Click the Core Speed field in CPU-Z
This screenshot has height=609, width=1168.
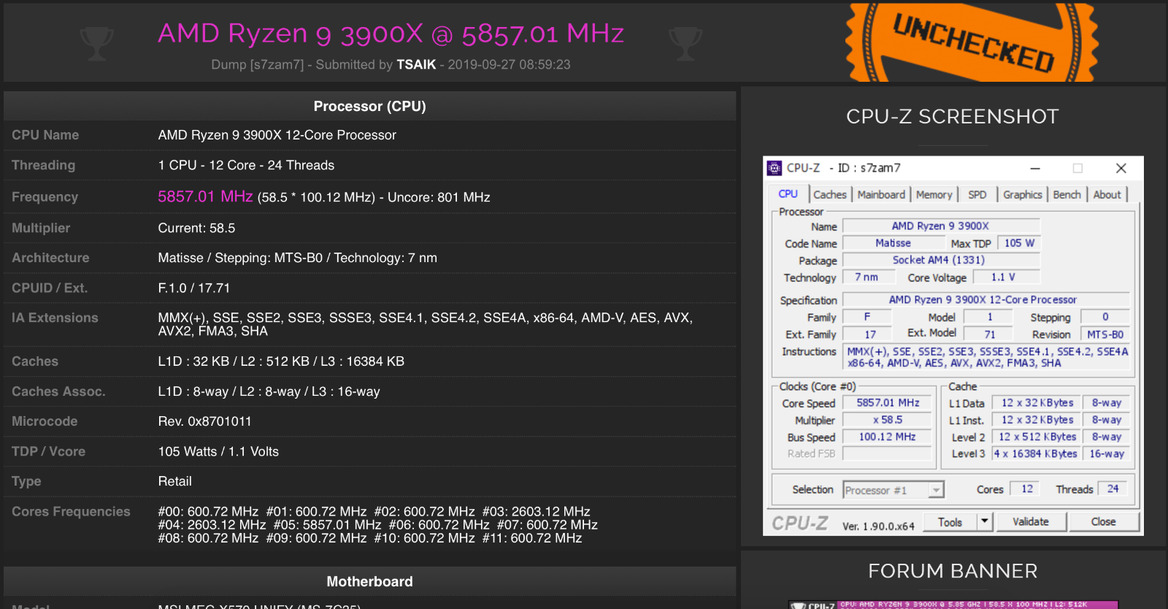887,403
